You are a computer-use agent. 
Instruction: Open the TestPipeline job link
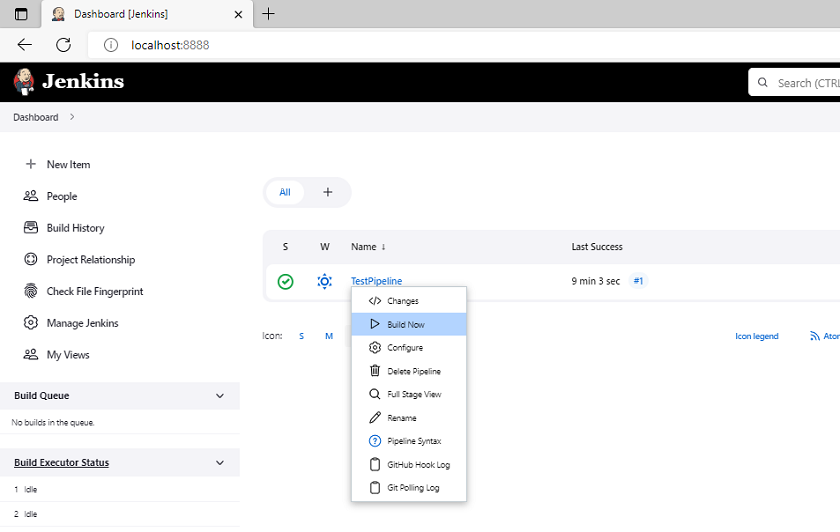click(376, 281)
